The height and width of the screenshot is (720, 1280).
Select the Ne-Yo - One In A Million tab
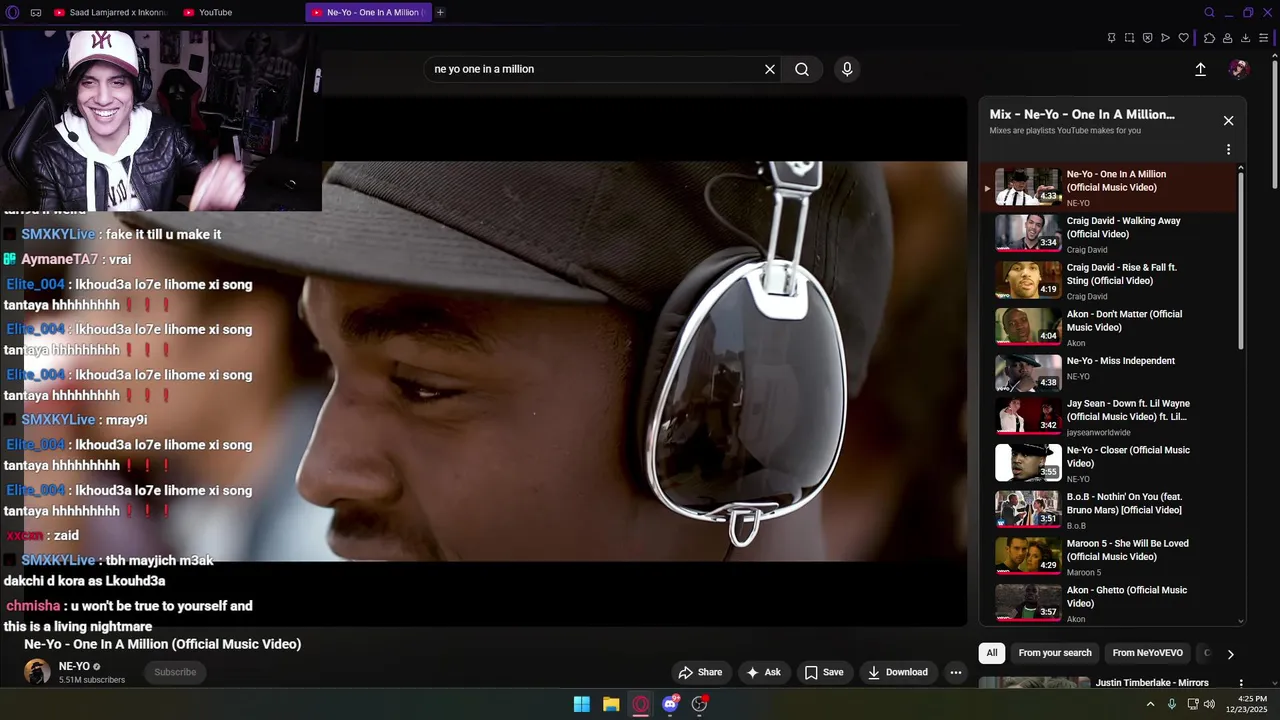coord(367,13)
